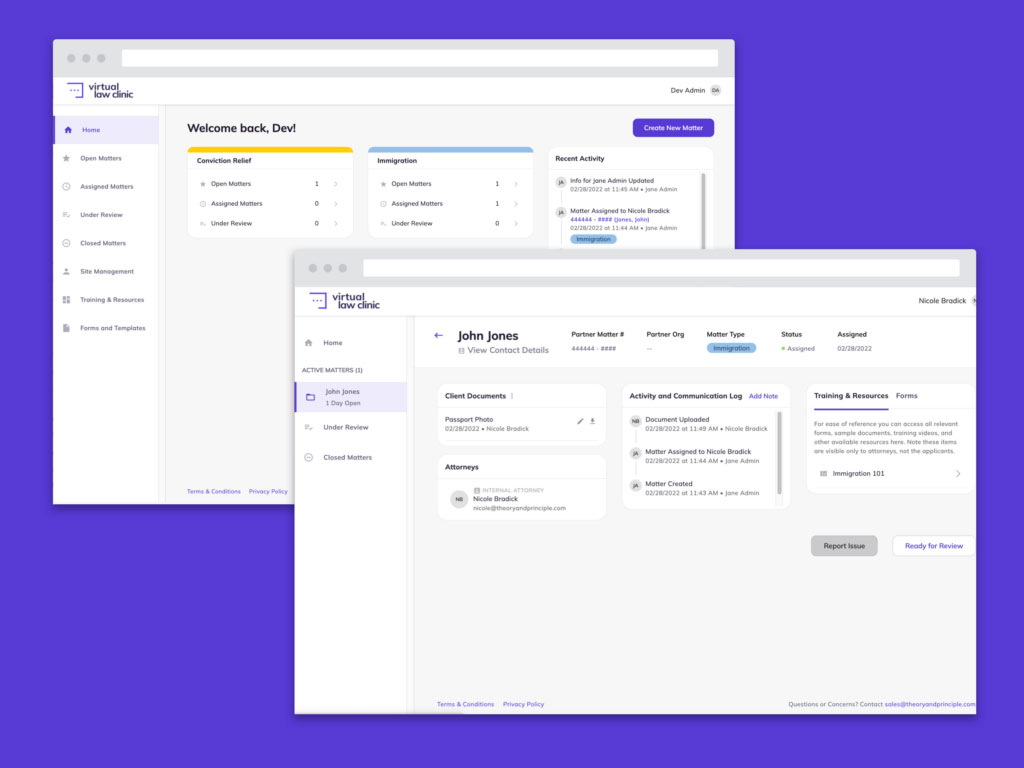
Task: Click the Site Management person icon
Action: (66, 271)
